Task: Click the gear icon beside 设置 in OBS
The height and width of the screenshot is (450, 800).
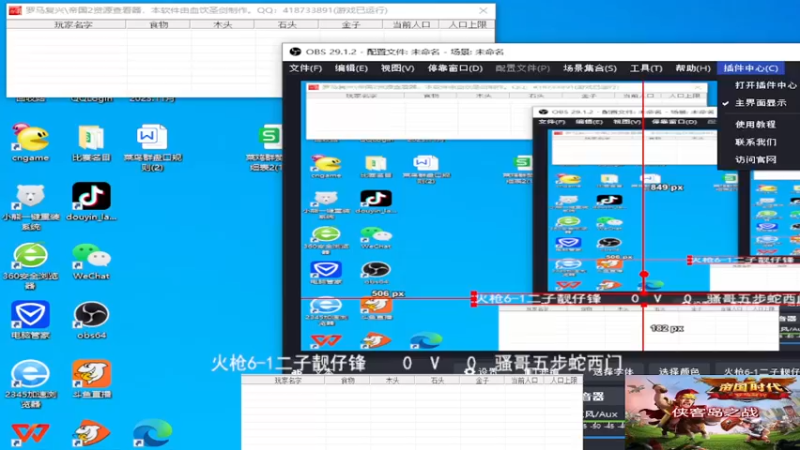Action: click(469, 371)
